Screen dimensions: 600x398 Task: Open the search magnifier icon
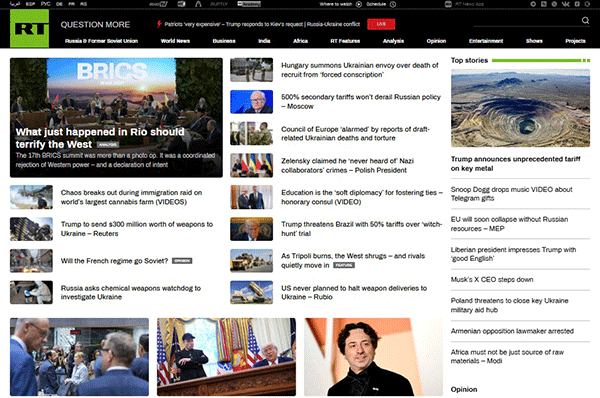(585, 20)
